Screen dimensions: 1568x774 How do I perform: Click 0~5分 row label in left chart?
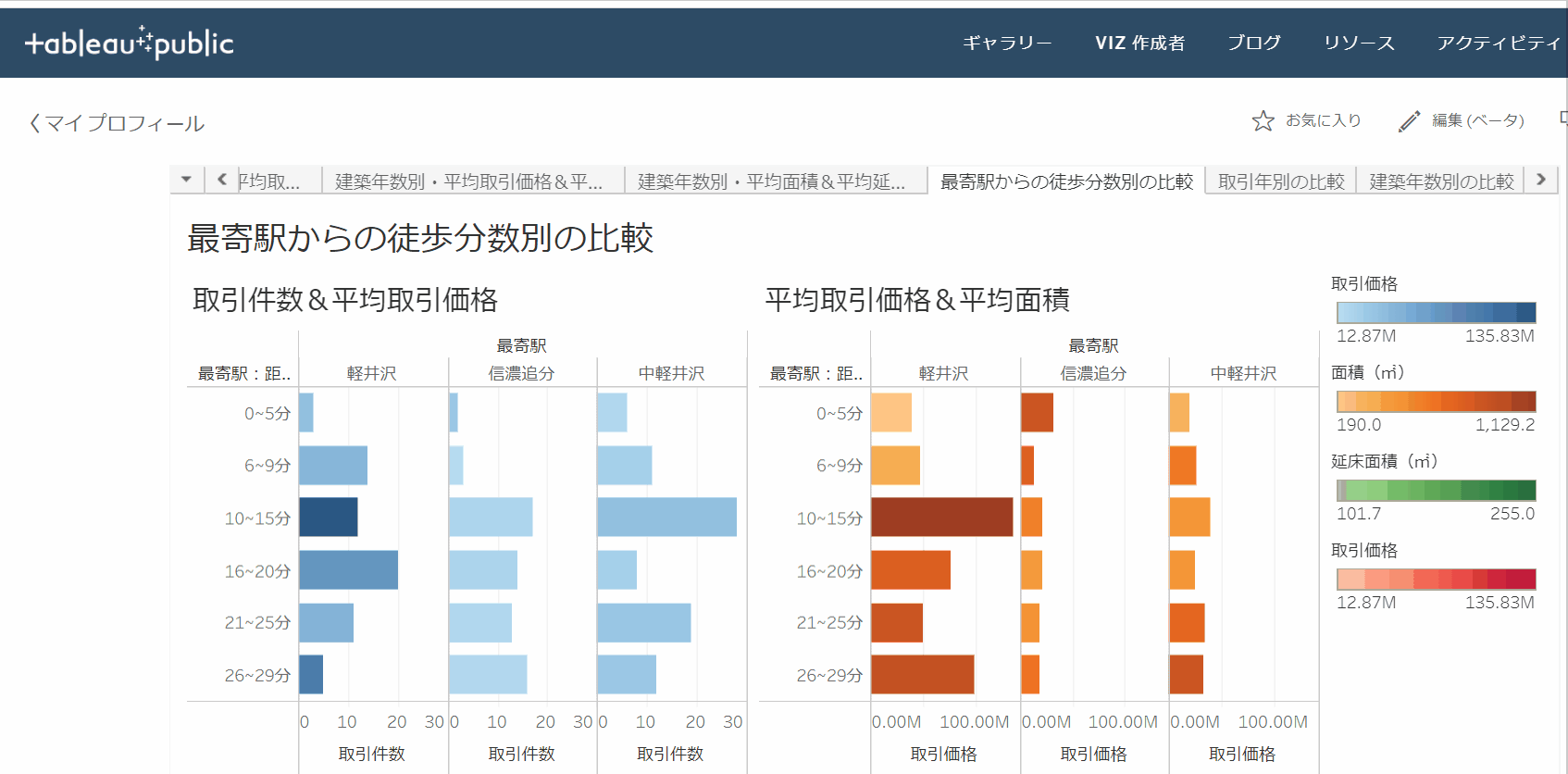click(x=268, y=414)
